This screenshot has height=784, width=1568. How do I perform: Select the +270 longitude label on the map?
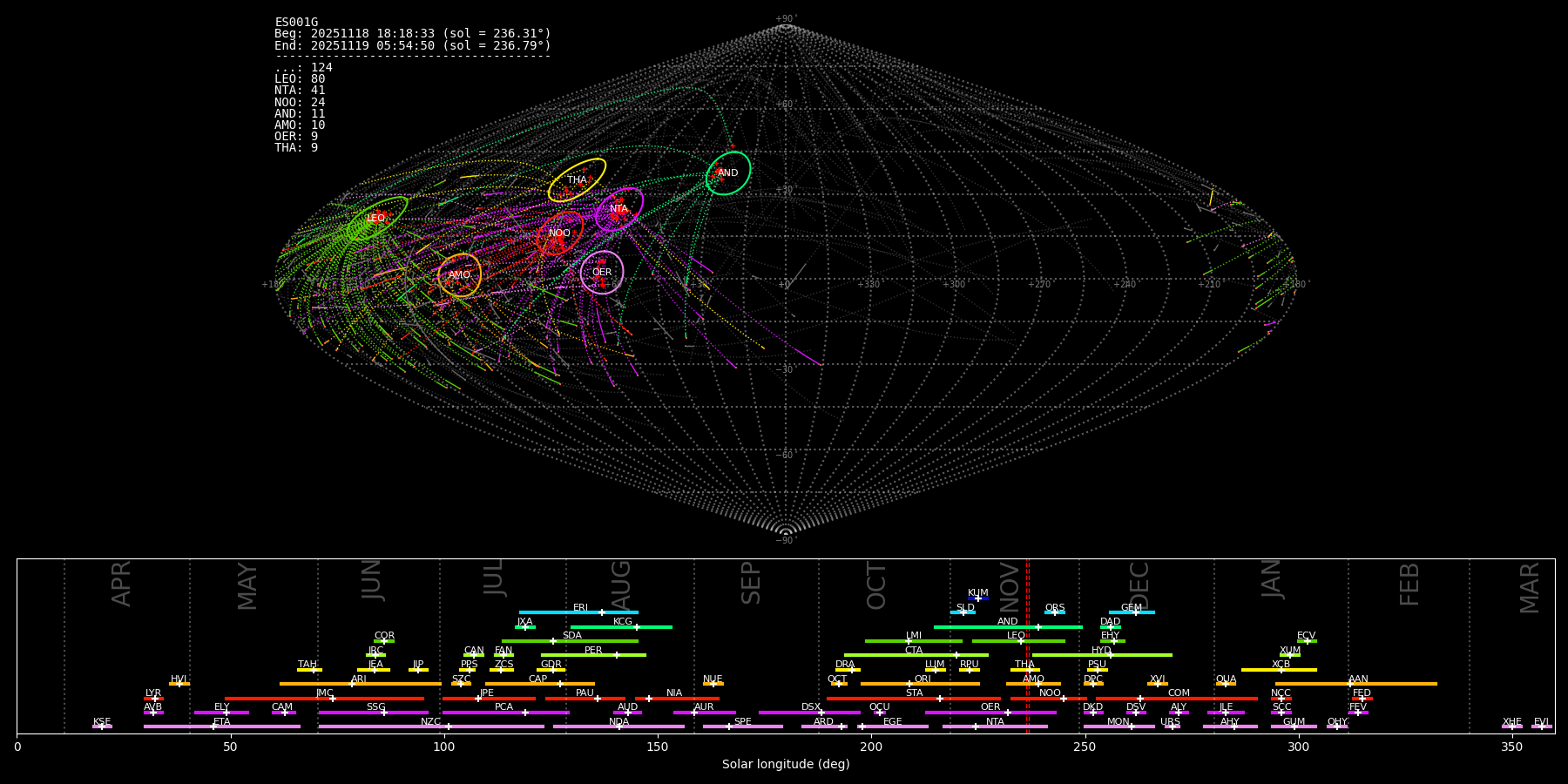coord(1039,284)
